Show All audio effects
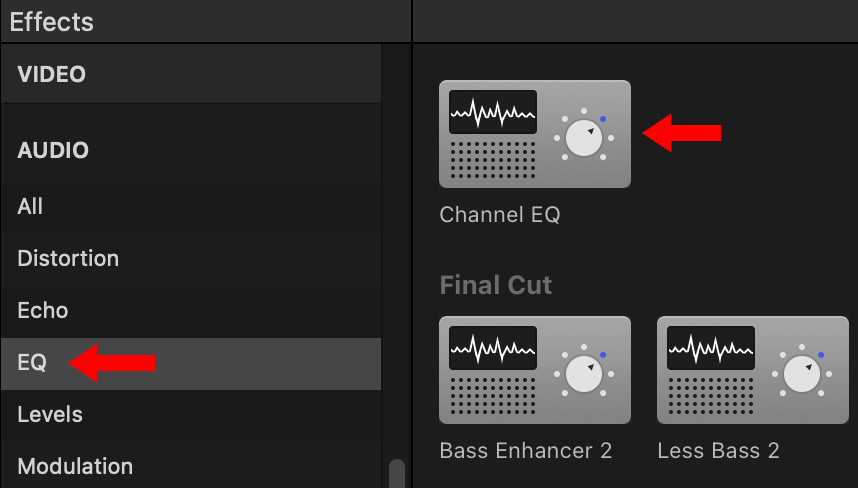This screenshot has width=858, height=488. (x=191, y=207)
